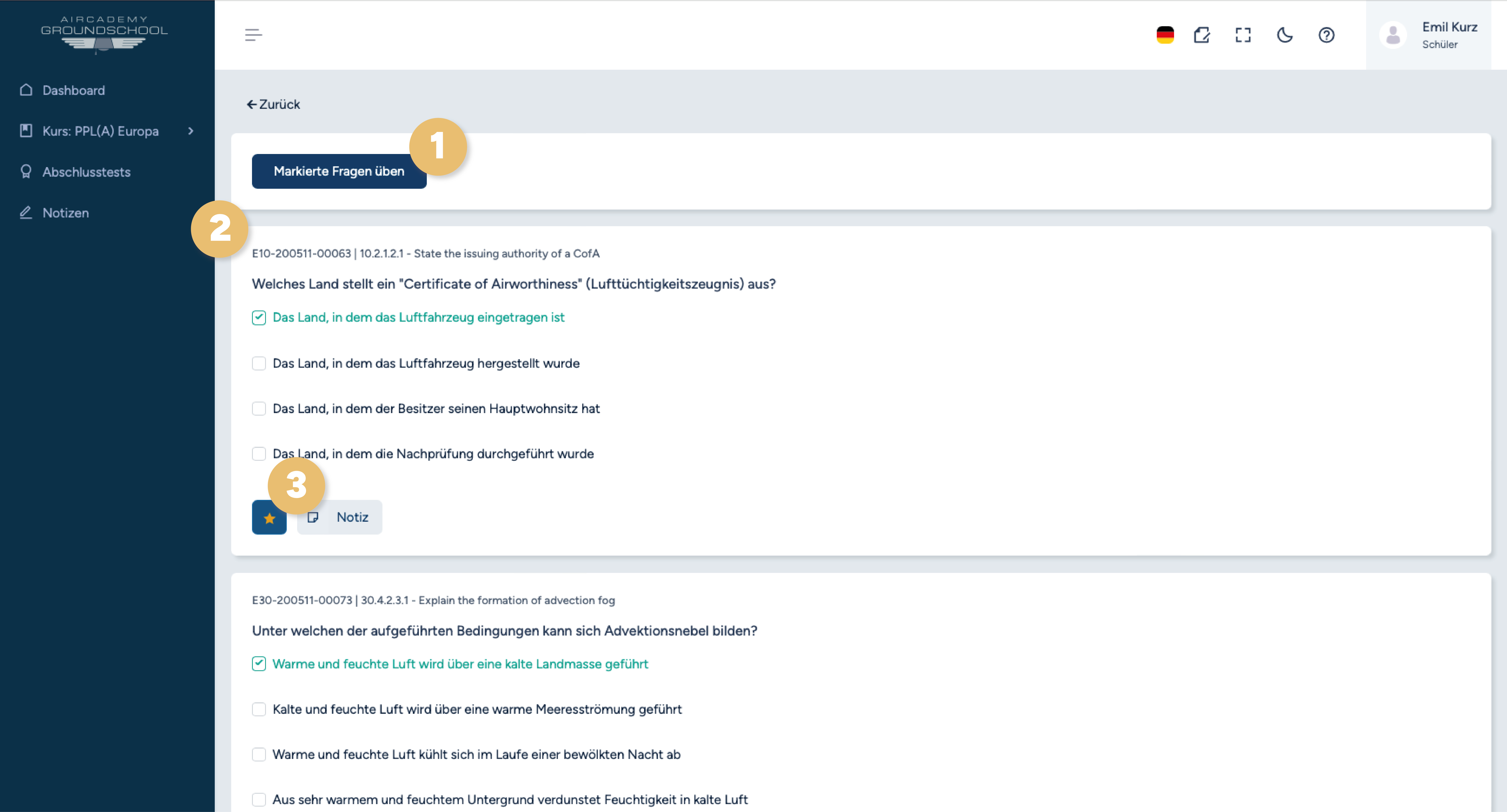Check 'Kalte und feuchte Luft ... Meeresströmung' box
This screenshot has height=812, width=1507.
pos(259,709)
